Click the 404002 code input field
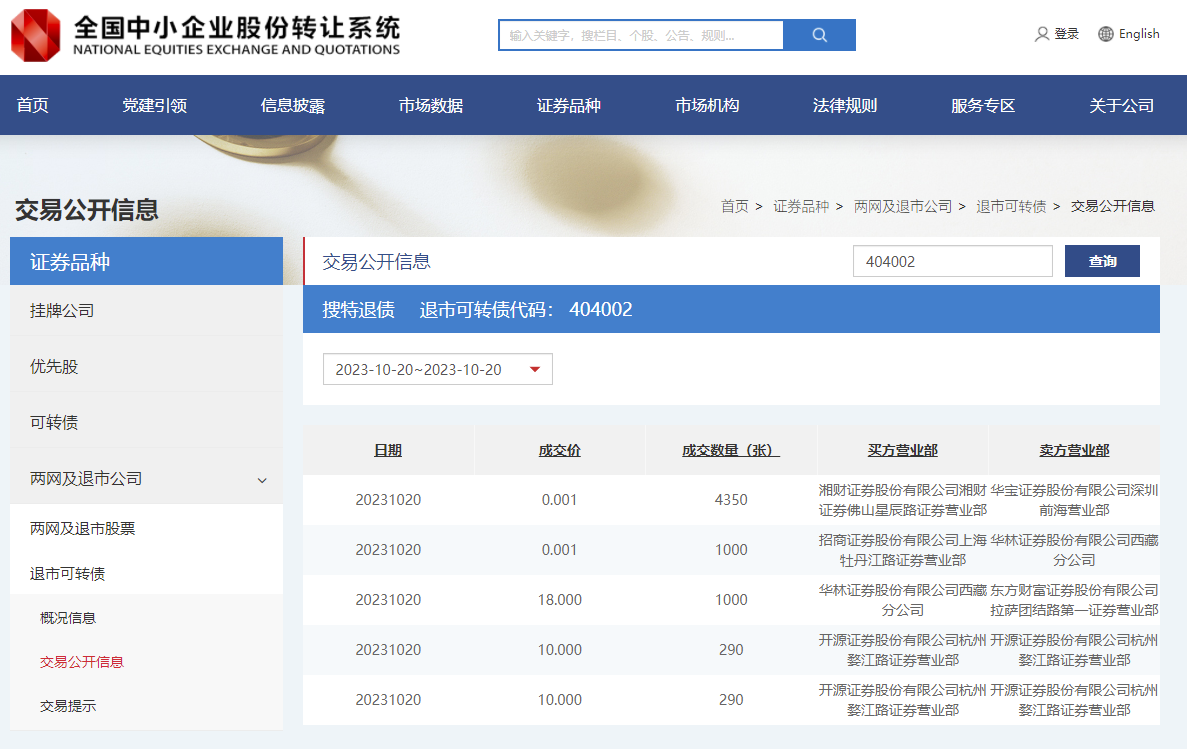Screen dimensions: 1187x749 pyautogui.click(x=952, y=261)
